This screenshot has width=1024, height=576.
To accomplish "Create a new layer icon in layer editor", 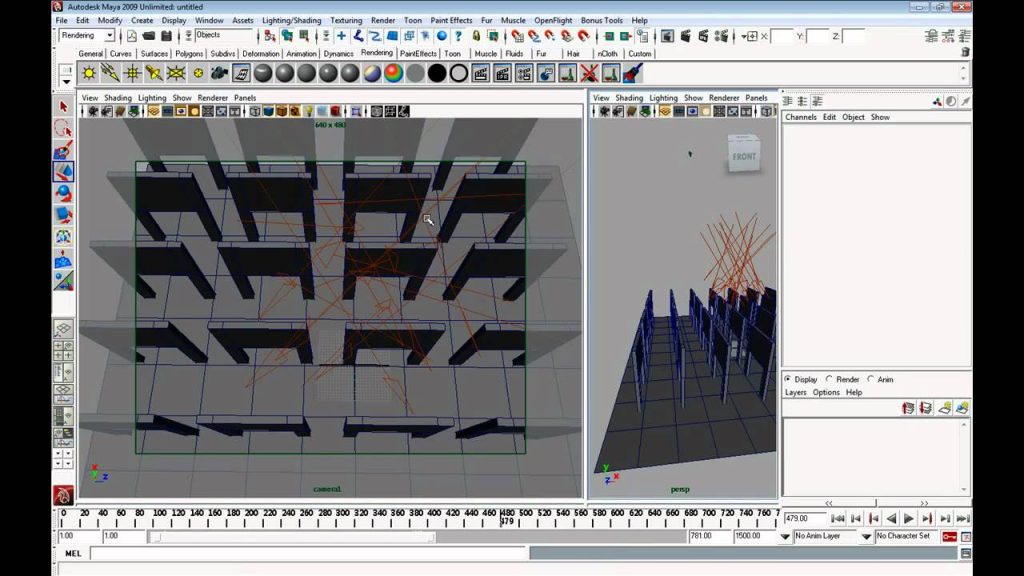I will (x=944, y=408).
